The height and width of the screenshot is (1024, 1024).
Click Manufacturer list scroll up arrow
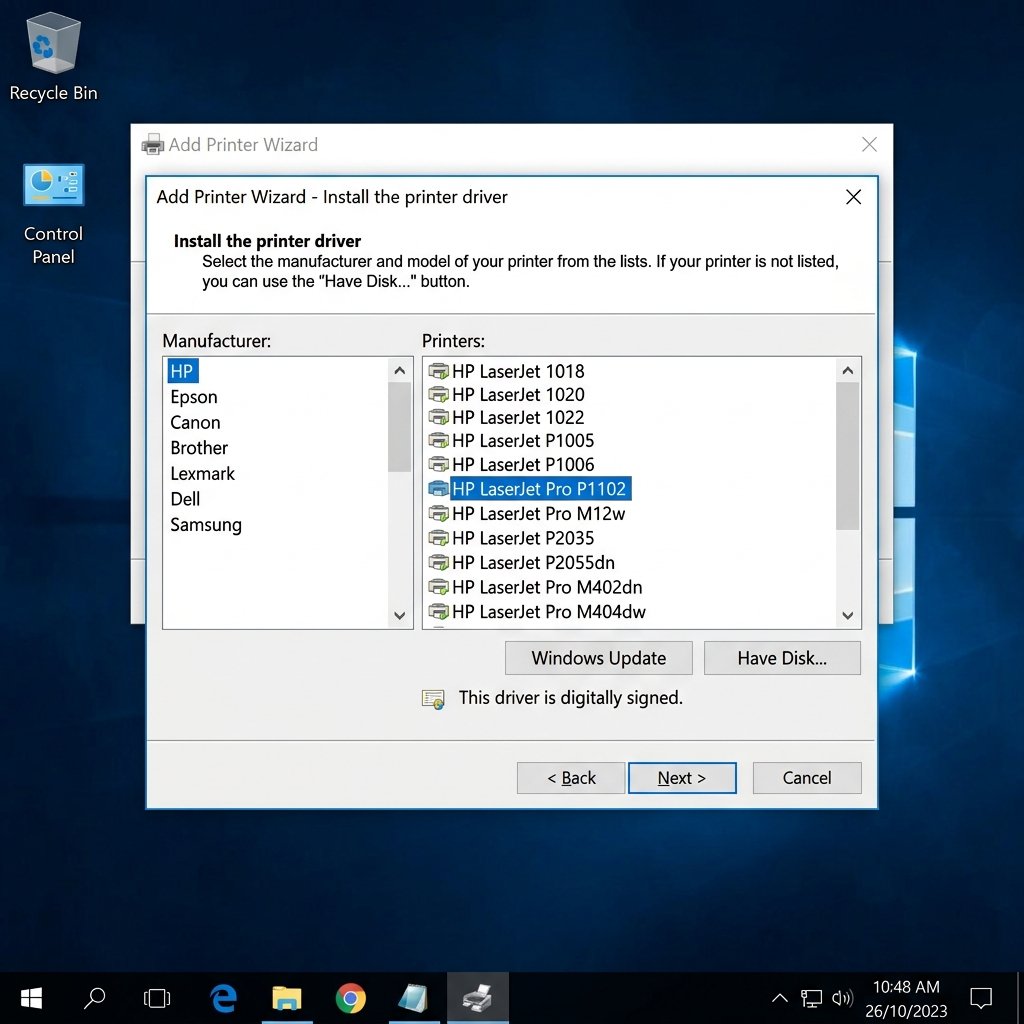pyautogui.click(x=400, y=371)
